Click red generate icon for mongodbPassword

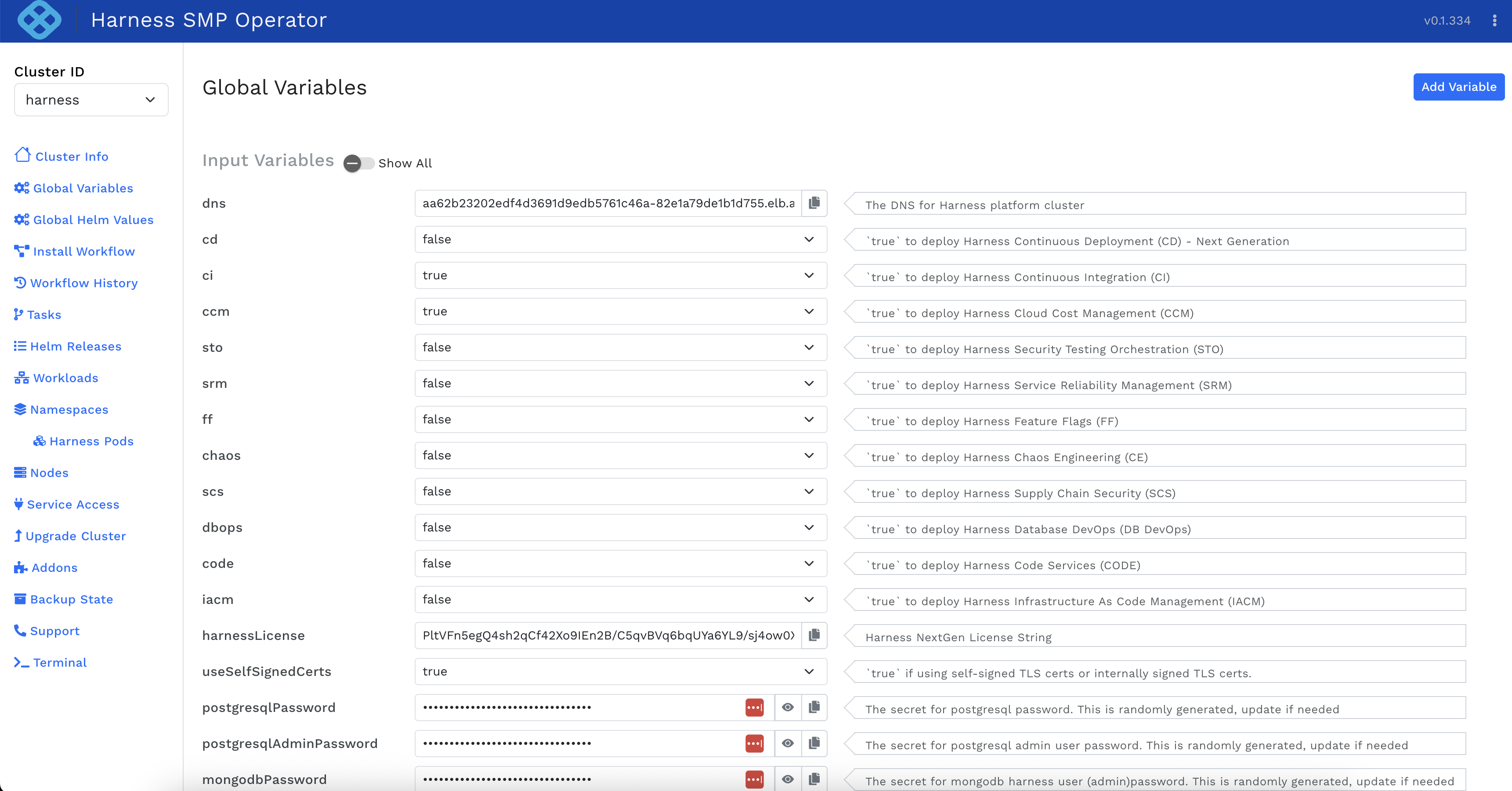(x=755, y=779)
